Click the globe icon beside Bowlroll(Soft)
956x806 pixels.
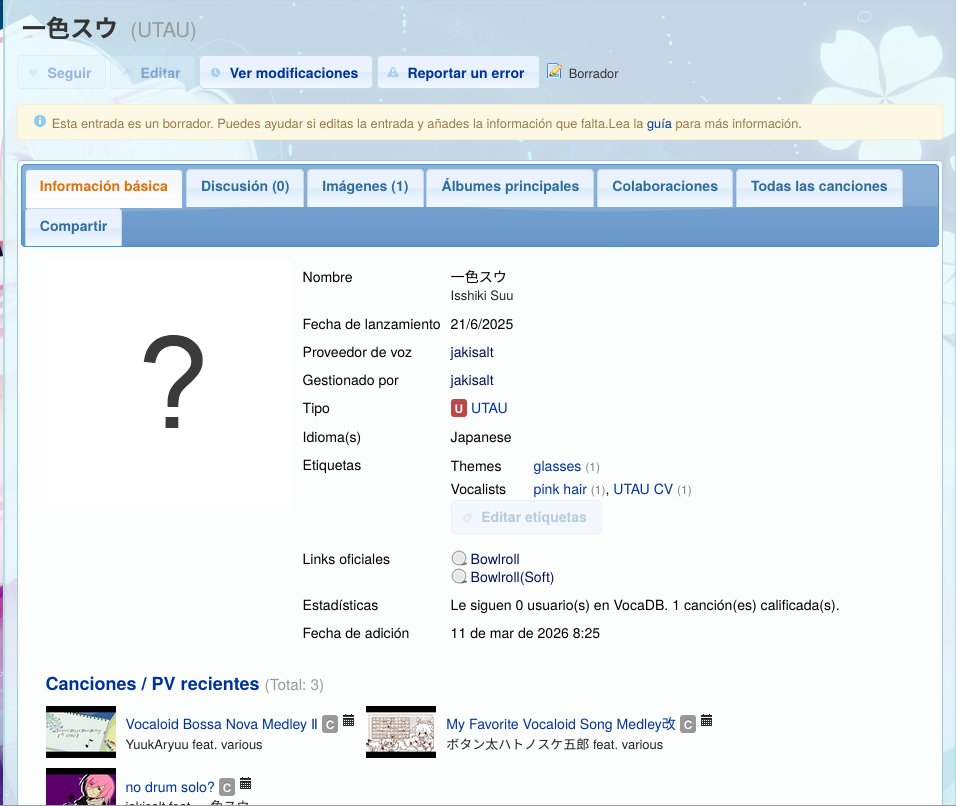[459, 576]
